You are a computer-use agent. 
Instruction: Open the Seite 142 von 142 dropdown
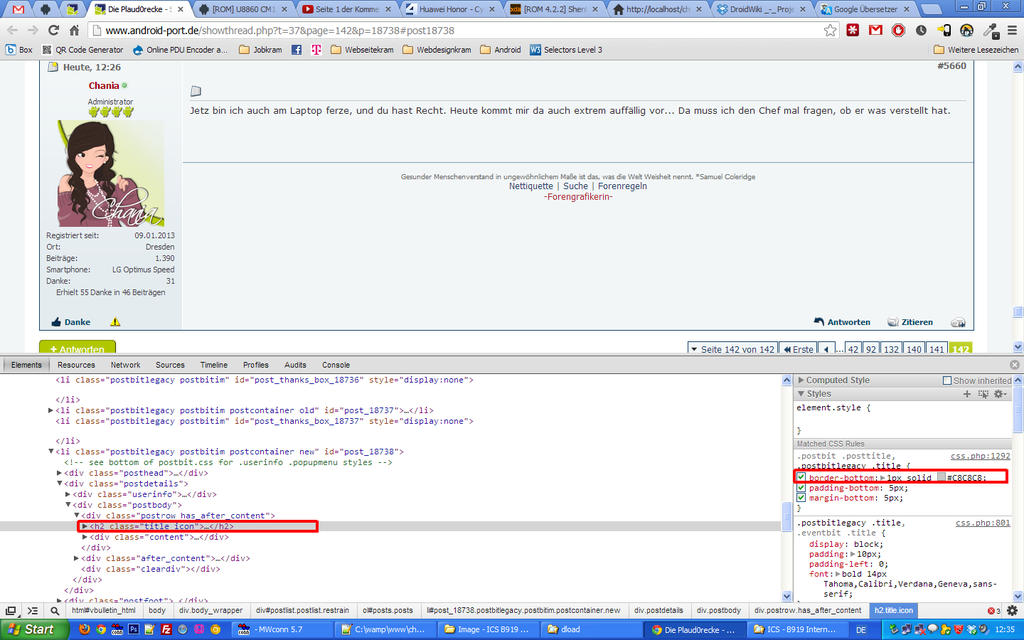735,349
